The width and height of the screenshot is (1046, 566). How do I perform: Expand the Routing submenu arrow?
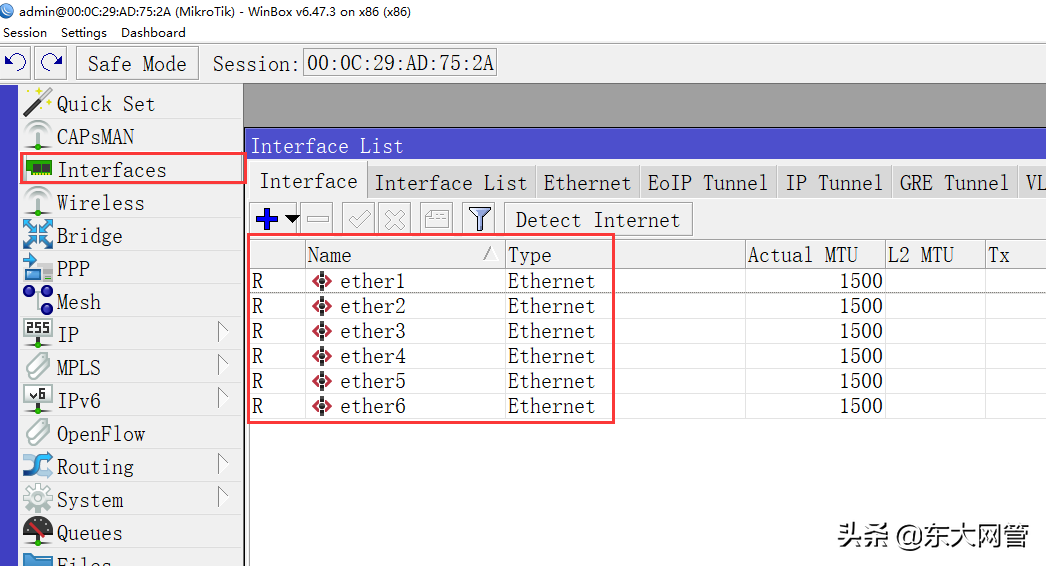(x=223, y=464)
